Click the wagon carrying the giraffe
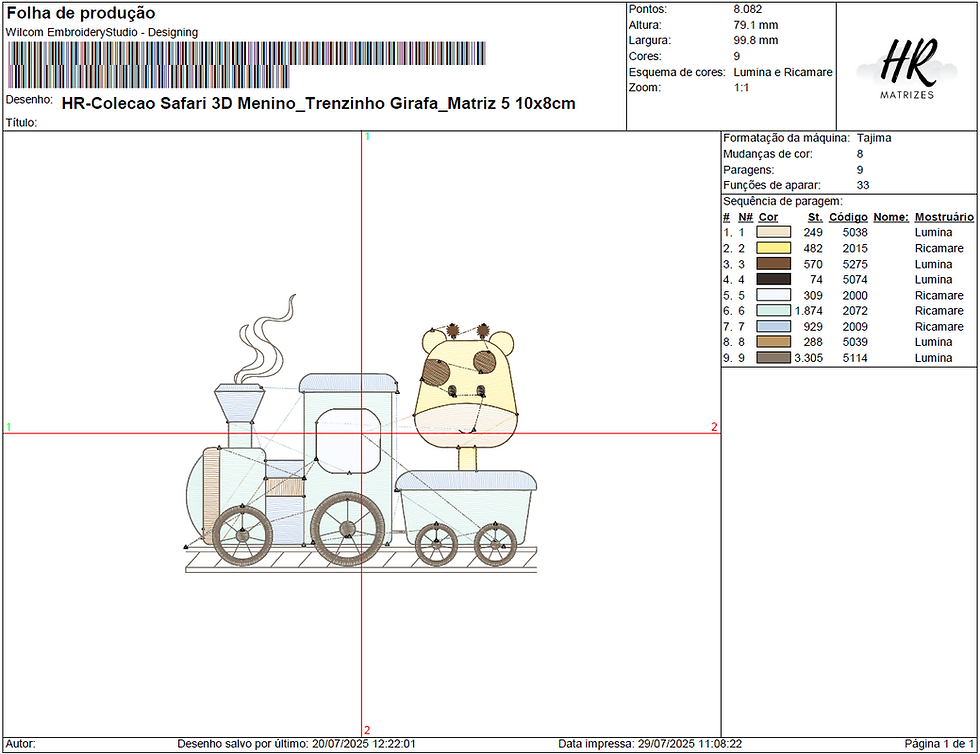The width and height of the screenshot is (980, 754). coord(466,507)
